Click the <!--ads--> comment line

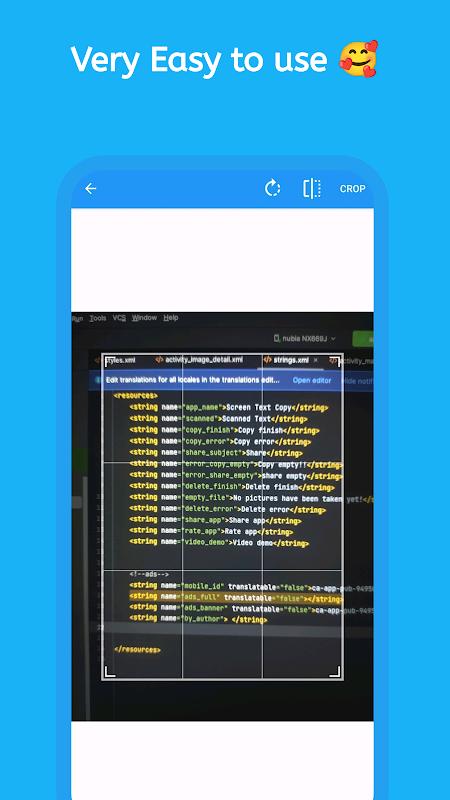149,574
